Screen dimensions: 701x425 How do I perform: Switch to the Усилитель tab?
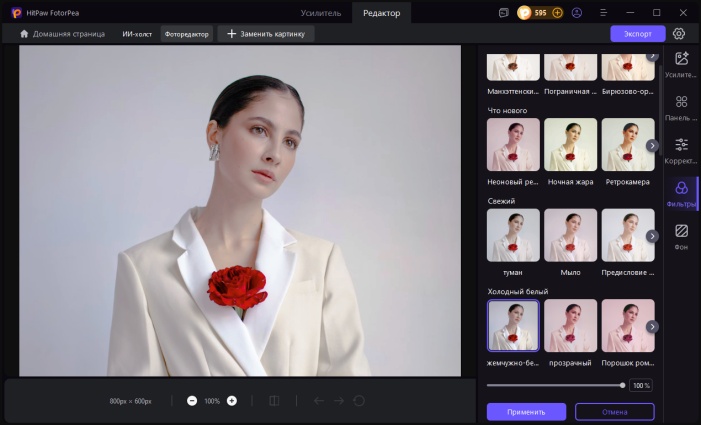(321, 13)
